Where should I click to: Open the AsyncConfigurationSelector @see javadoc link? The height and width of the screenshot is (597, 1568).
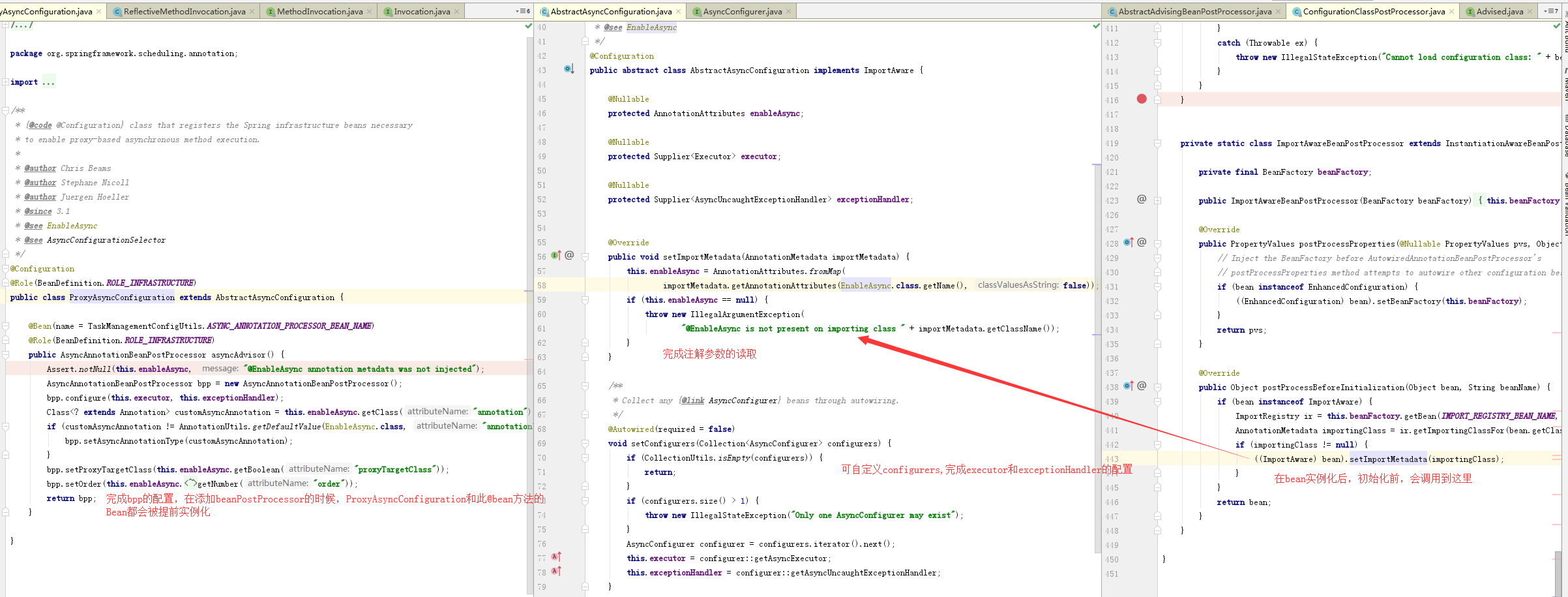106,240
